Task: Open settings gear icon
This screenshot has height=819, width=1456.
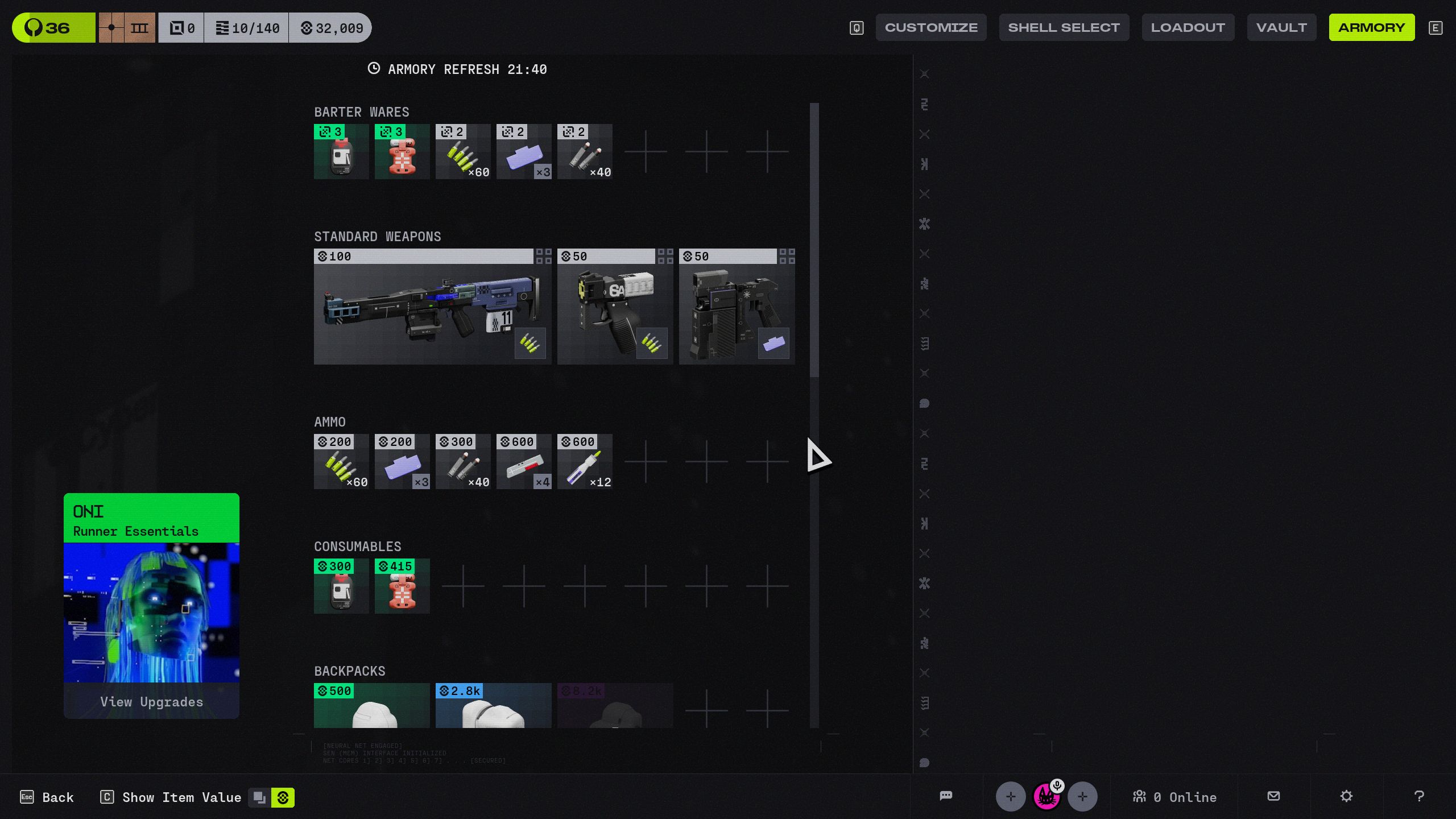Action: pos(1346,796)
